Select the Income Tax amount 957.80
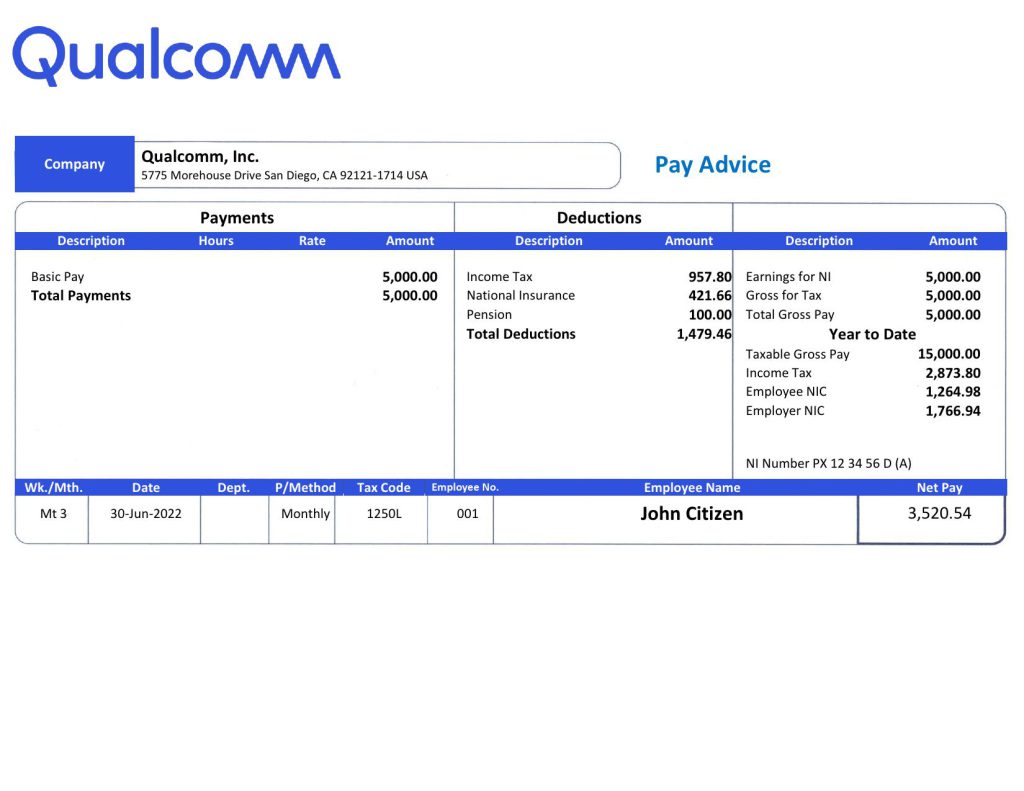 click(x=709, y=277)
